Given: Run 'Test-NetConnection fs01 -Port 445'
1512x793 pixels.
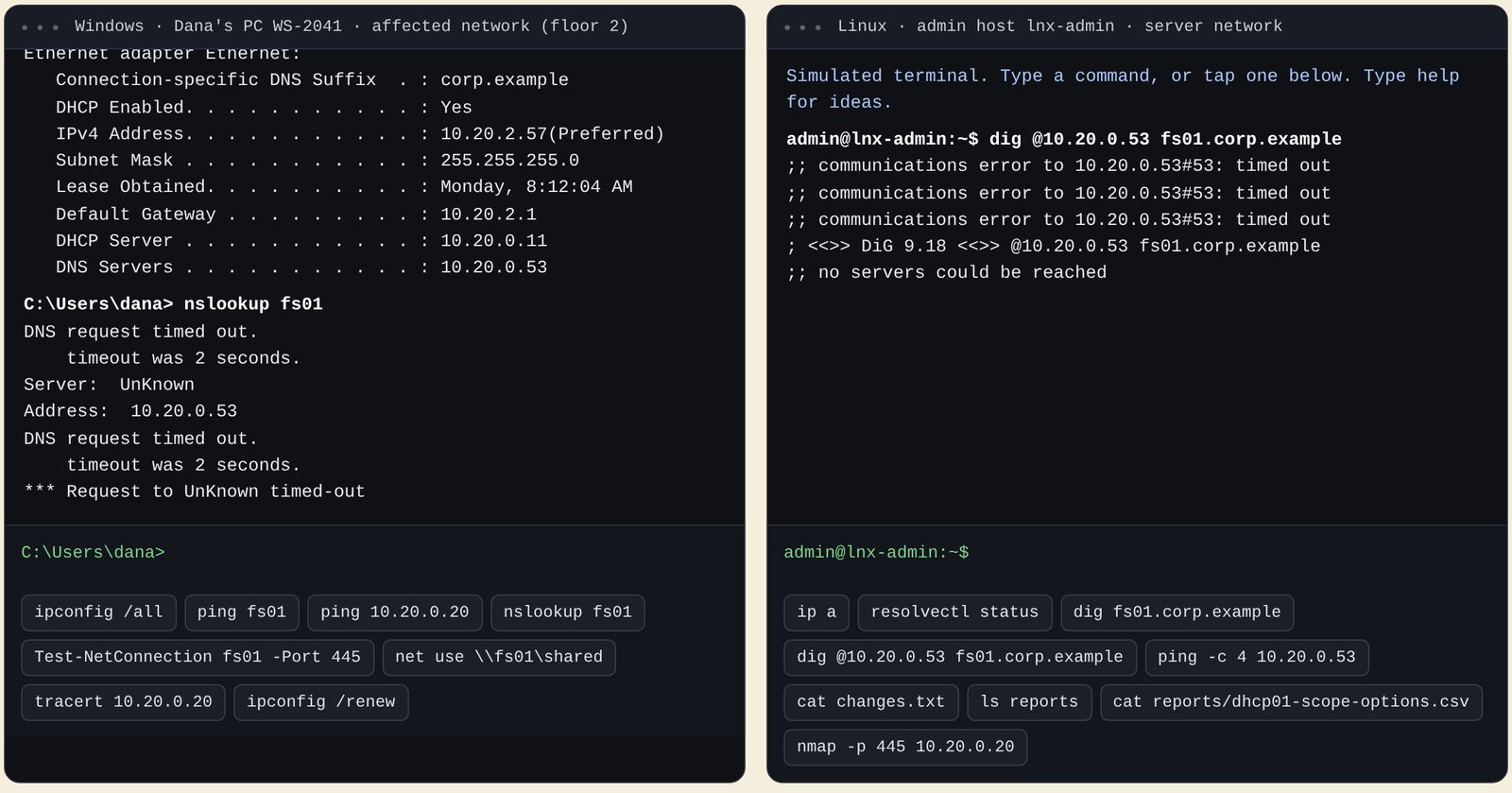Looking at the screenshot, I should pyautogui.click(x=198, y=657).
